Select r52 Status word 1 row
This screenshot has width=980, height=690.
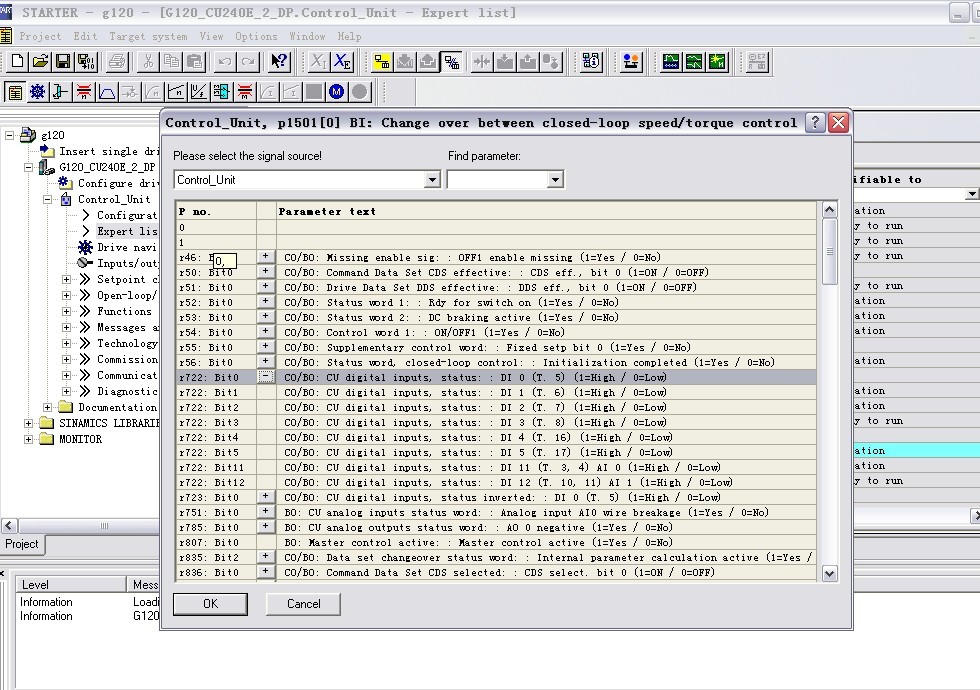[497, 302]
